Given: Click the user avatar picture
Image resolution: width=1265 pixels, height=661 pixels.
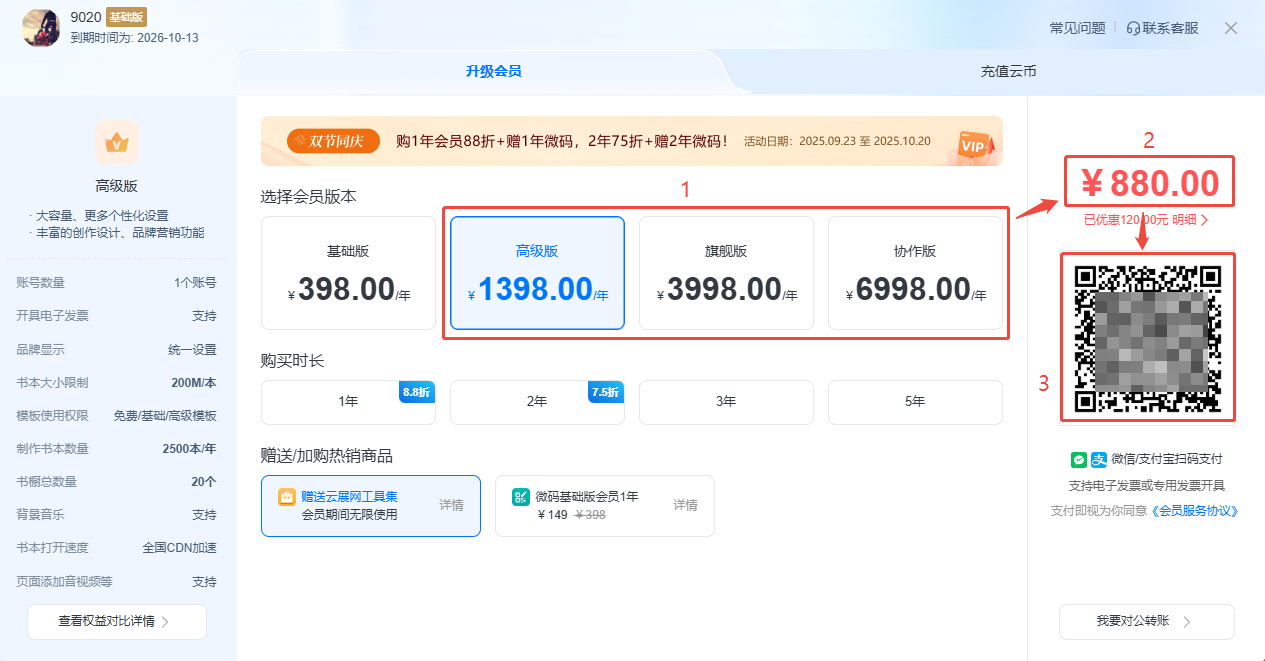Looking at the screenshot, I should (x=41, y=28).
